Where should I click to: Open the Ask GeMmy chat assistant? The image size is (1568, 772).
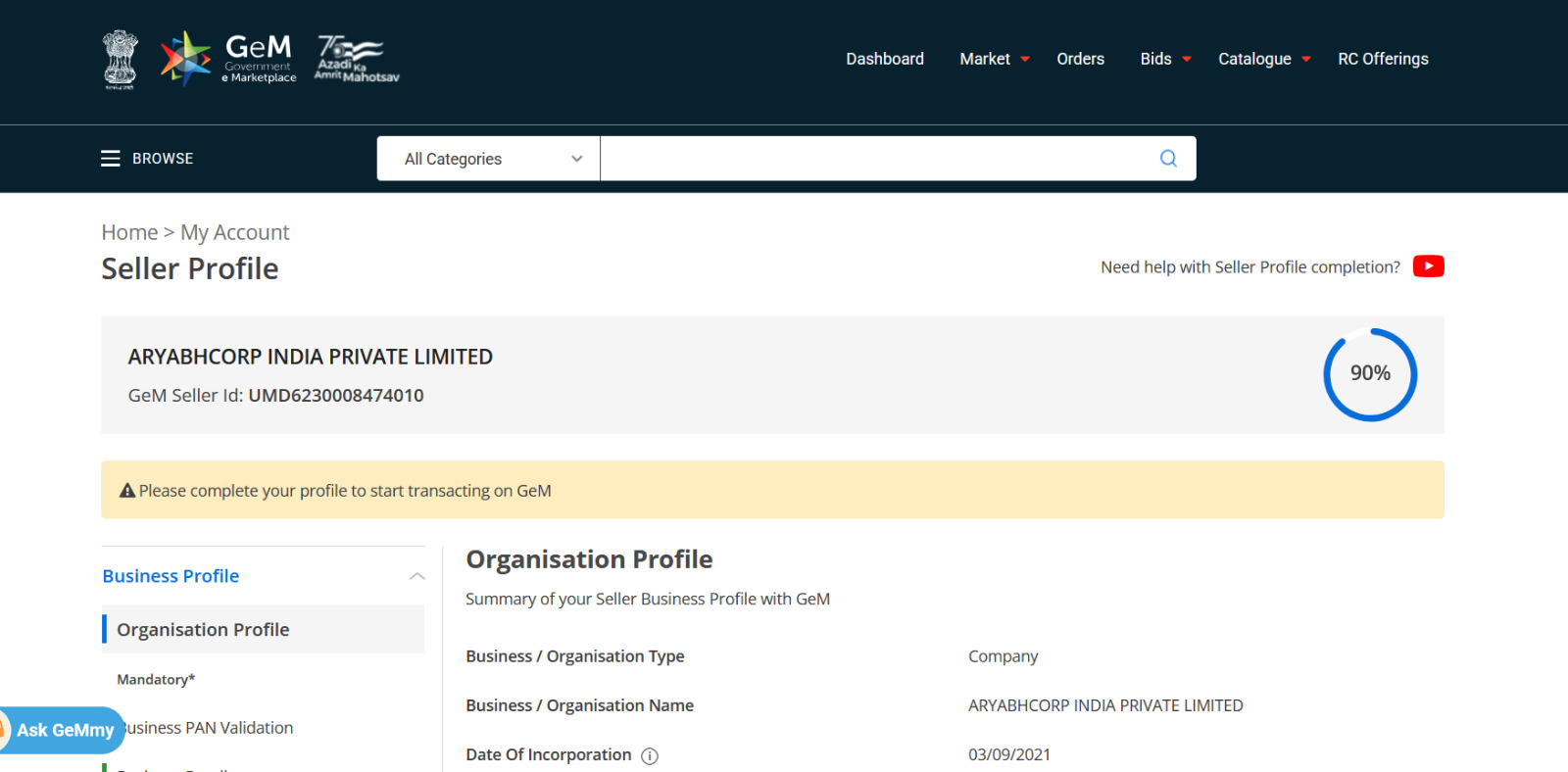[62, 730]
